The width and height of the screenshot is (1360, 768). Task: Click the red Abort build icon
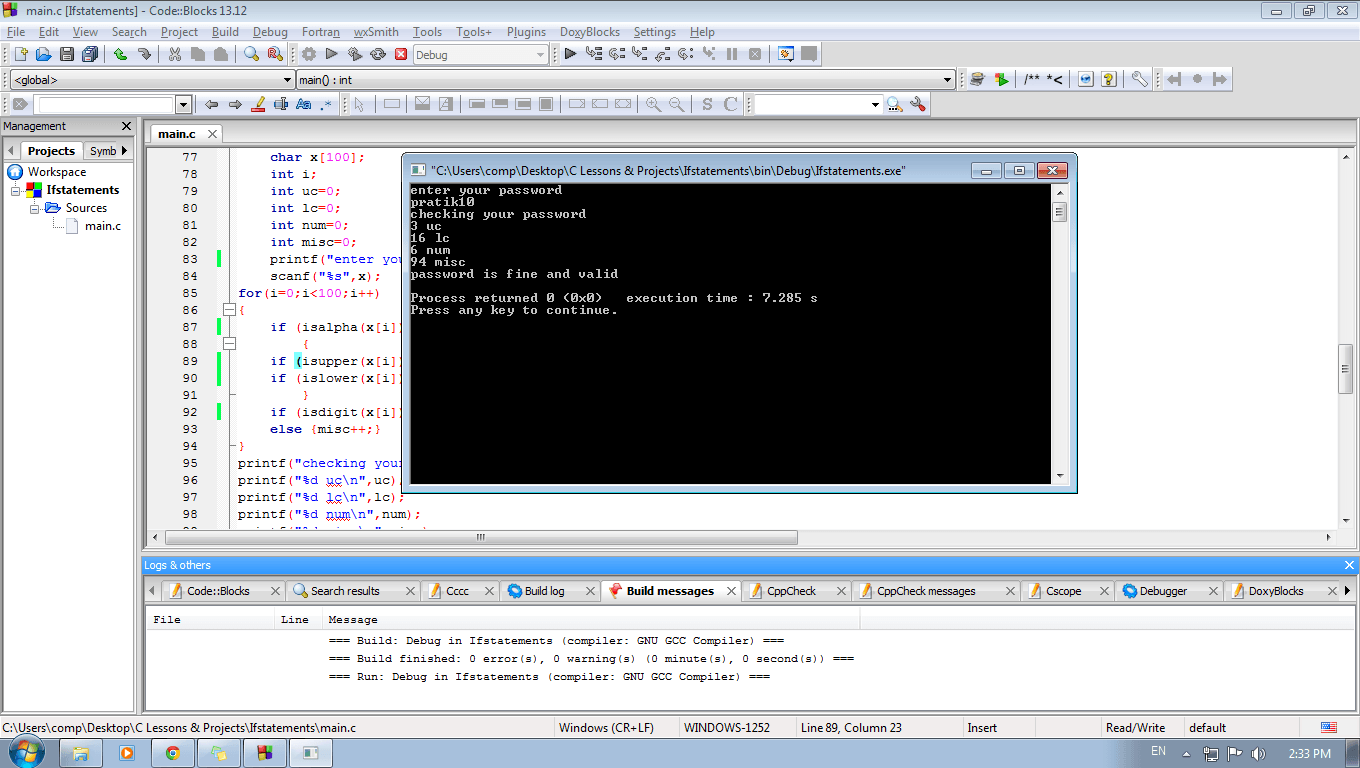tap(401, 54)
